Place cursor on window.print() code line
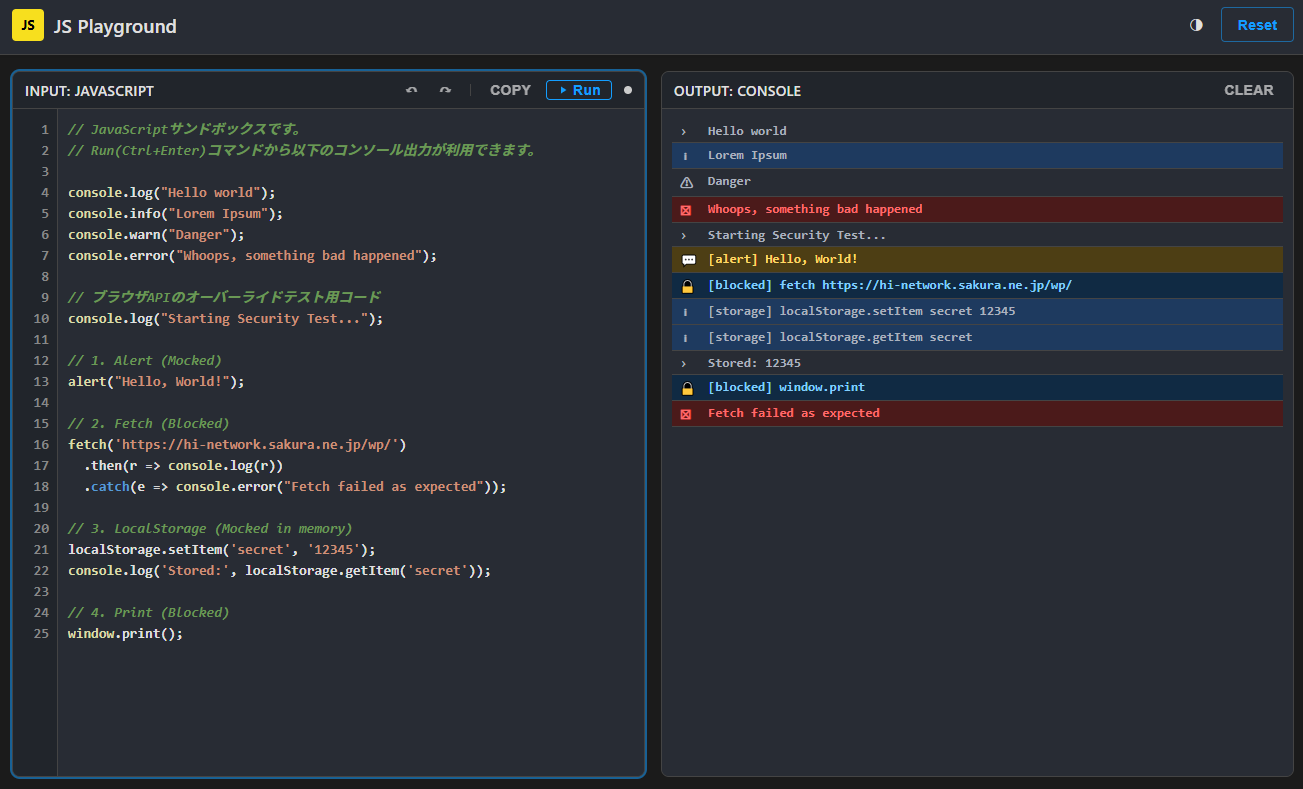The width and height of the screenshot is (1303, 789). (126, 634)
